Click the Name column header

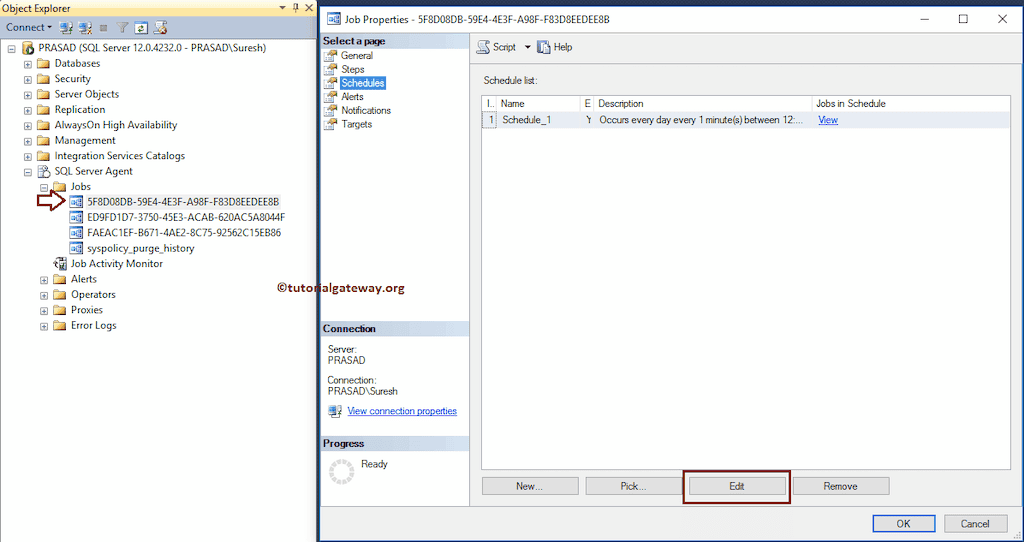click(539, 104)
